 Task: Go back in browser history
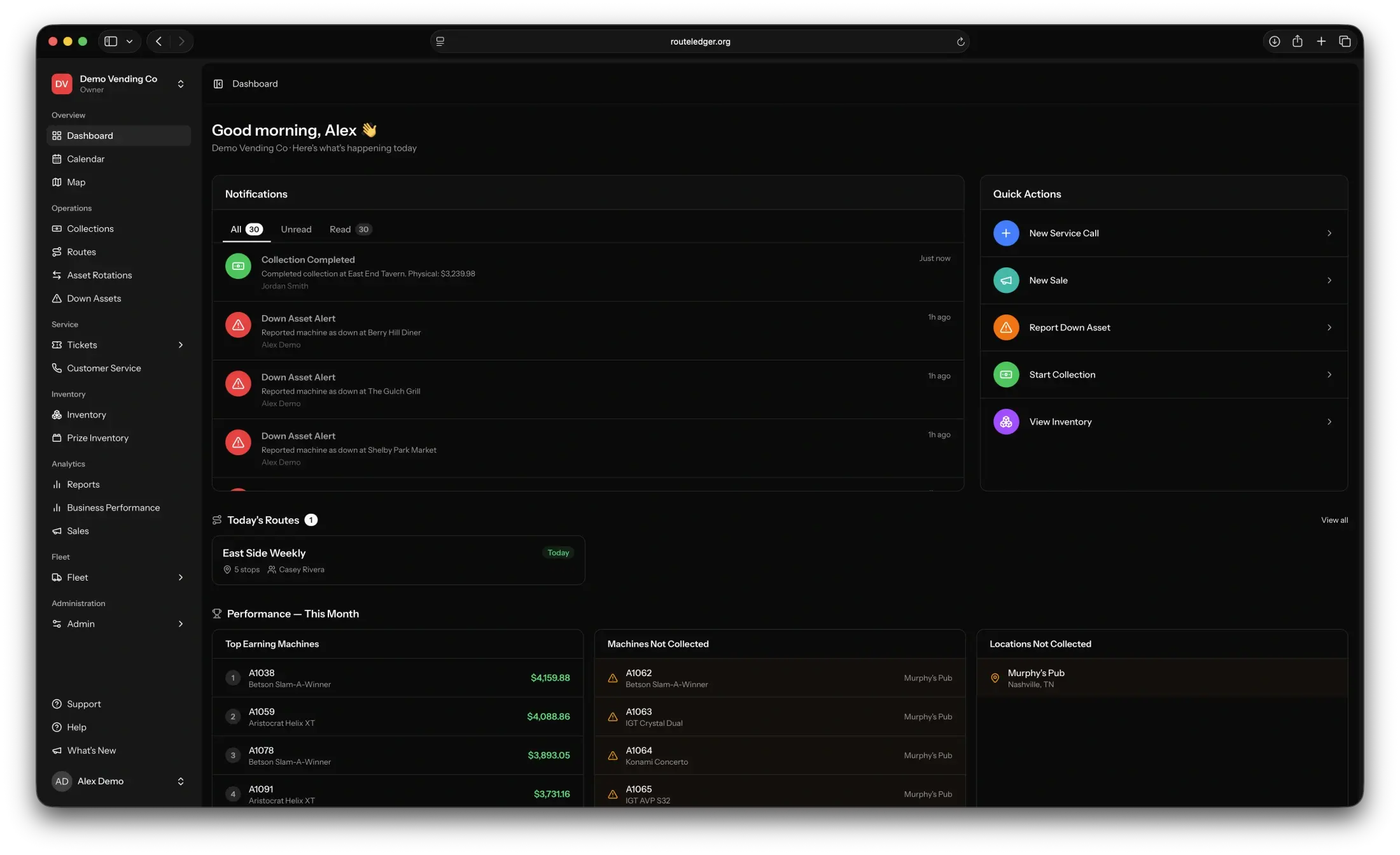point(159,41)
